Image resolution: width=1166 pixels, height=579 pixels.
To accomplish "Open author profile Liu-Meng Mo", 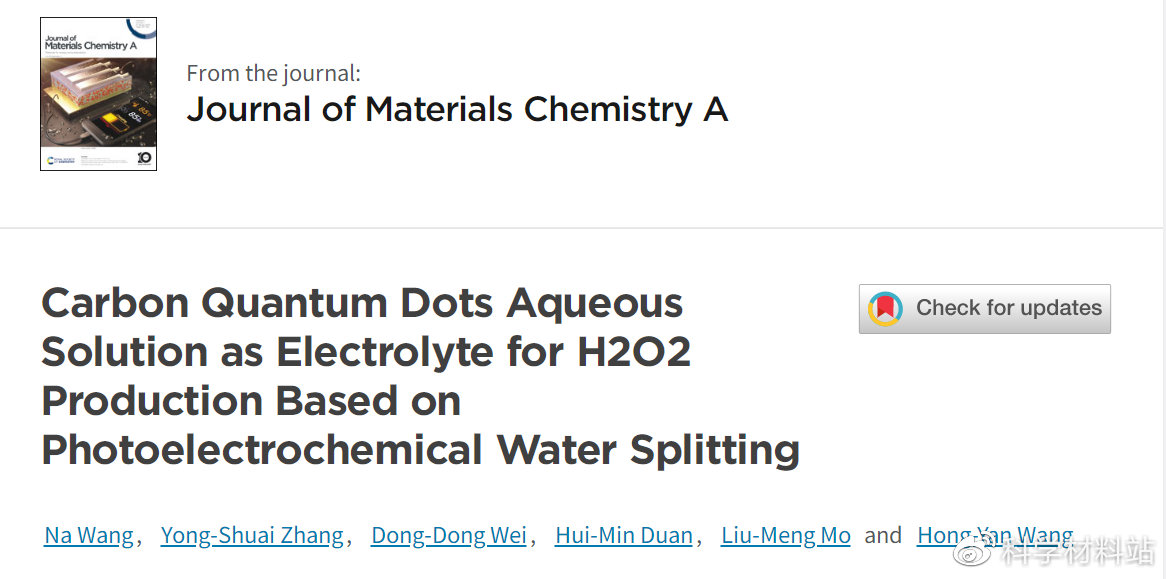I will coord(785,535).
